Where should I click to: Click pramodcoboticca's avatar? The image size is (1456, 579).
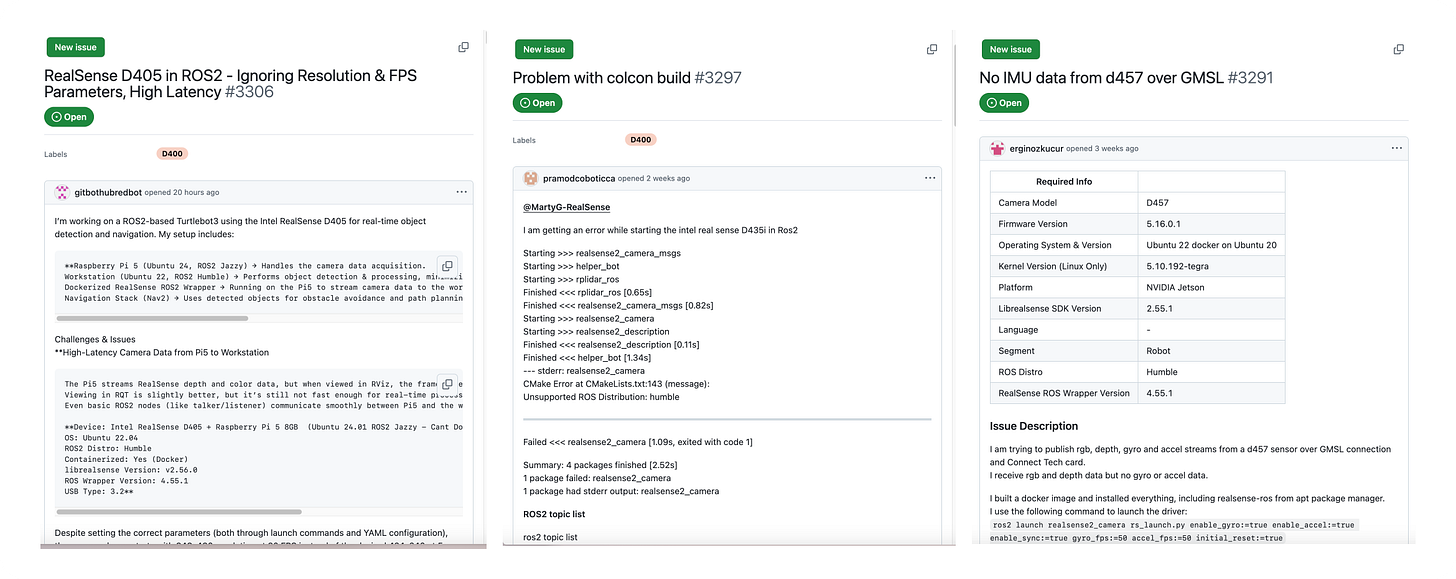[x=530, y=178]
